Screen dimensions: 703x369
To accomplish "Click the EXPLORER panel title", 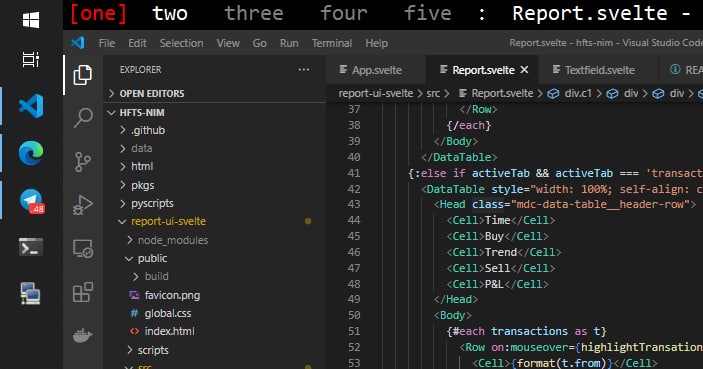I will point(140,69).
